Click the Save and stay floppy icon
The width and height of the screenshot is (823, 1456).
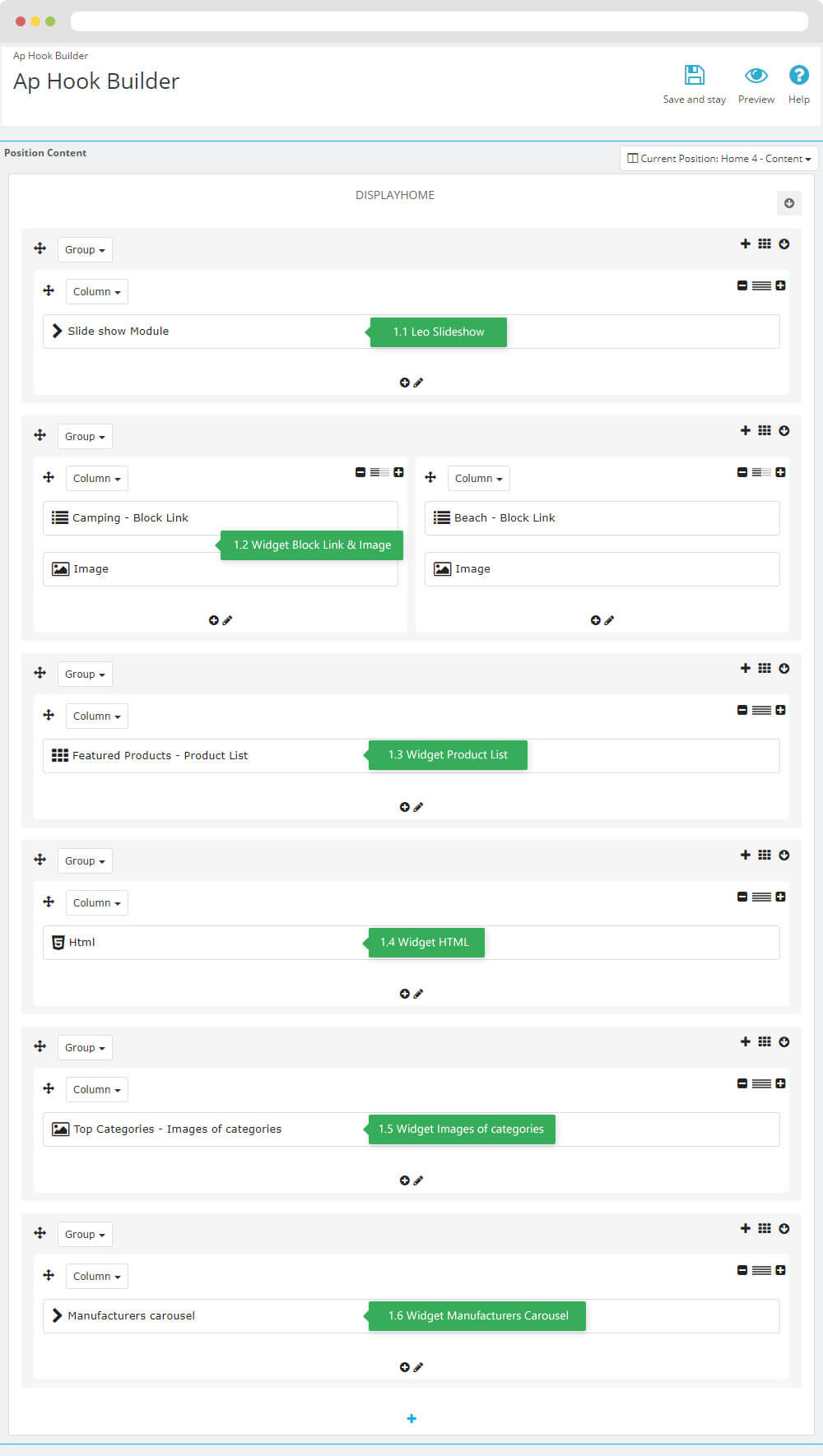(695, 76)
